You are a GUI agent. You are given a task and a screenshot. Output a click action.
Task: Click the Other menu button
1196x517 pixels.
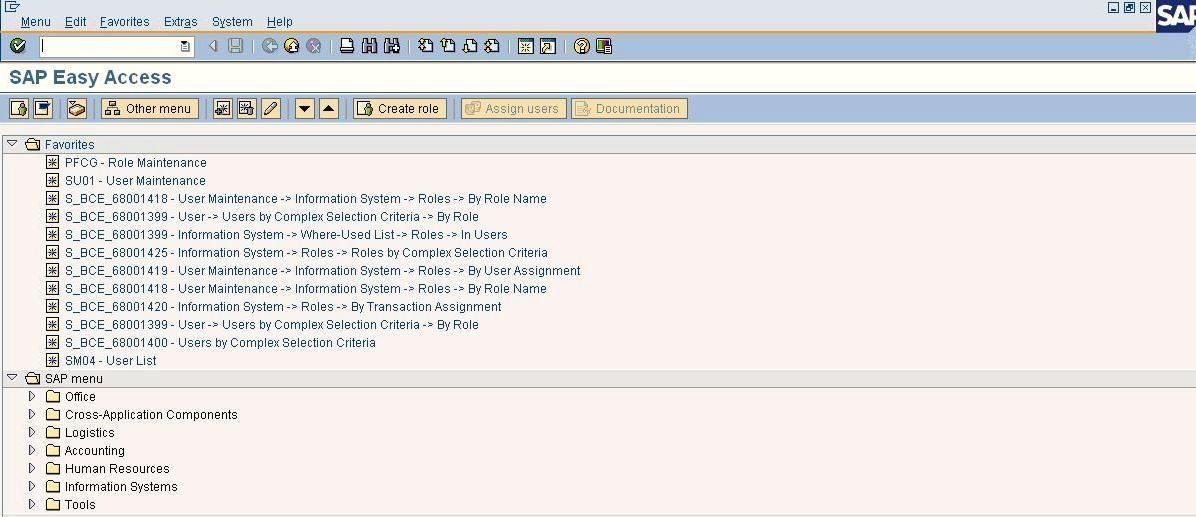pos(150,108)
